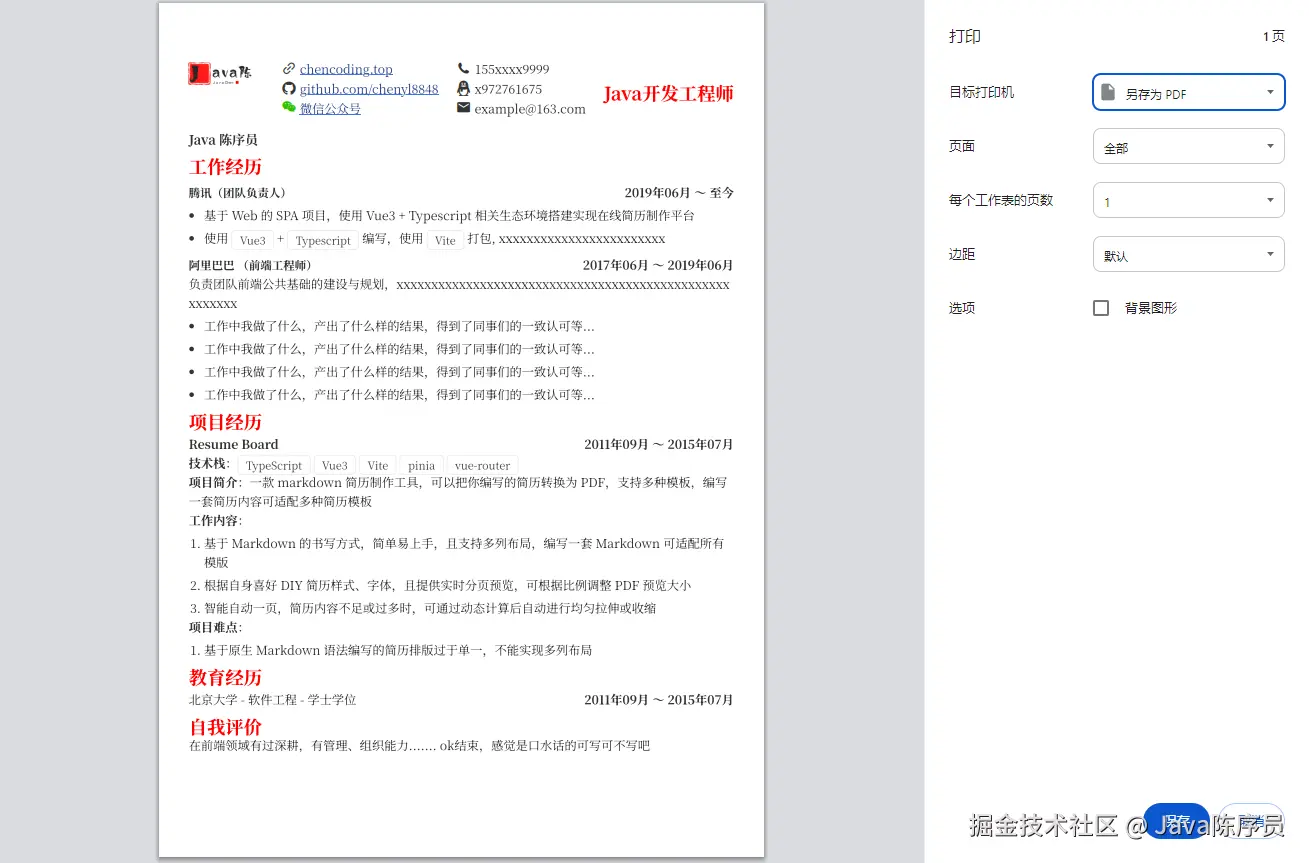
Task: Click the Vue3 tag in 技术栈 row
Action: 335,465
